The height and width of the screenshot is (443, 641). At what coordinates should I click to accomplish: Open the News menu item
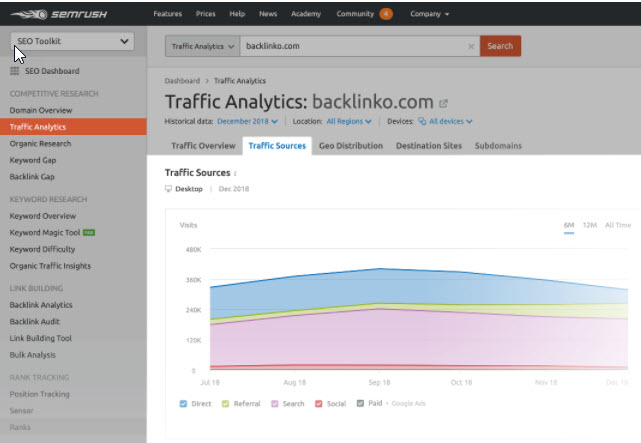point(268,14)
